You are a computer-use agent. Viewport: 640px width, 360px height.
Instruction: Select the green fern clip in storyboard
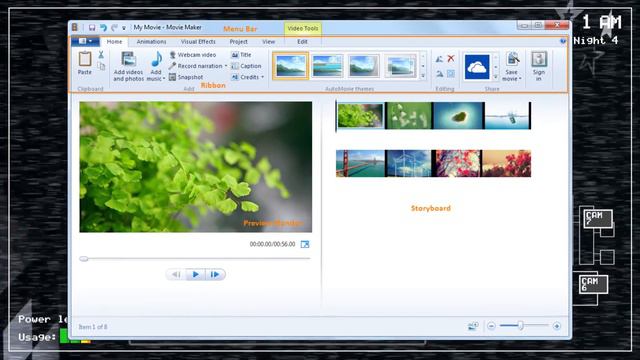pyautogui.click(x=360, y=116)
